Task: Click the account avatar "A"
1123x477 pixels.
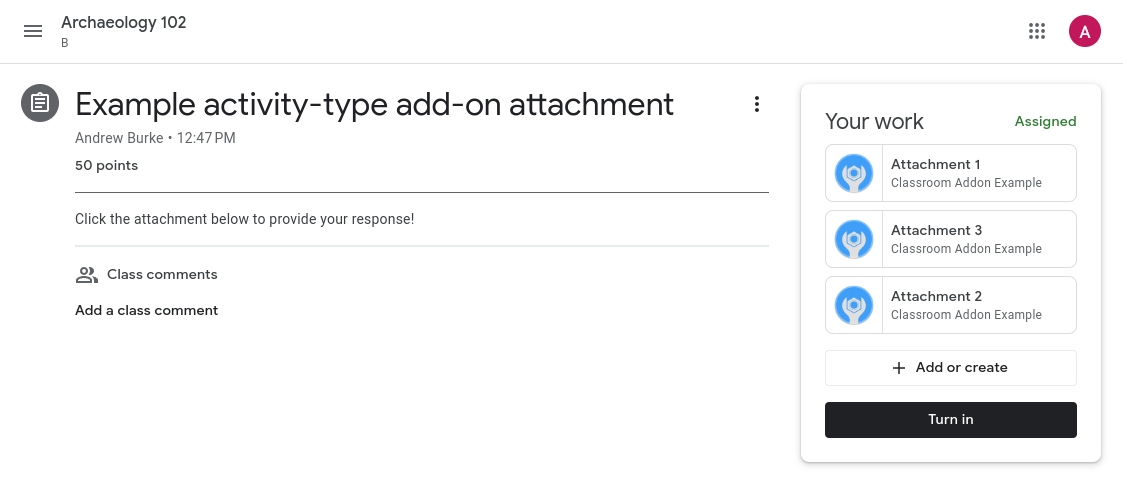Action: tap(1084, 31)
